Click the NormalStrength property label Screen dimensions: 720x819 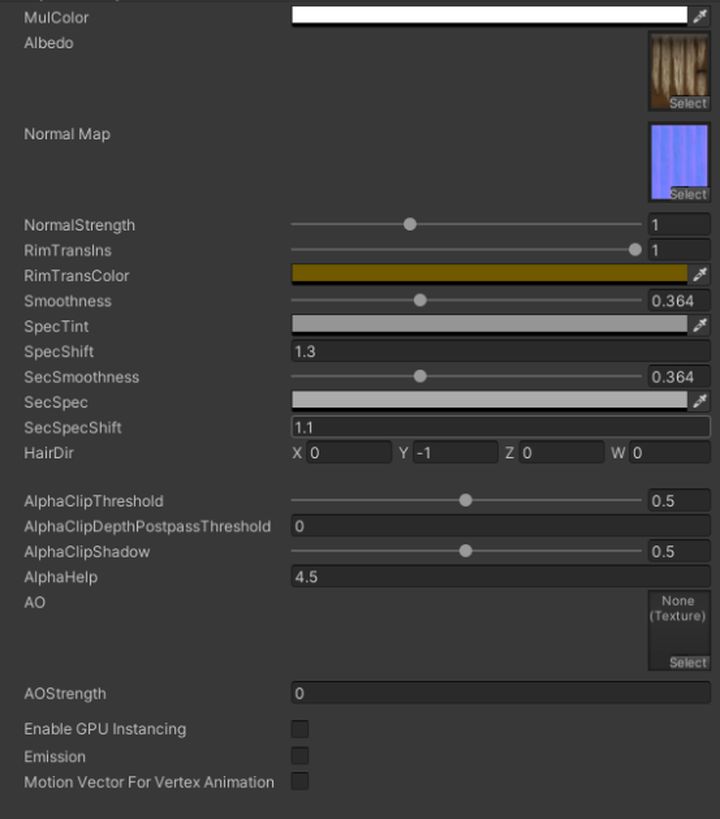click(79, 225)
